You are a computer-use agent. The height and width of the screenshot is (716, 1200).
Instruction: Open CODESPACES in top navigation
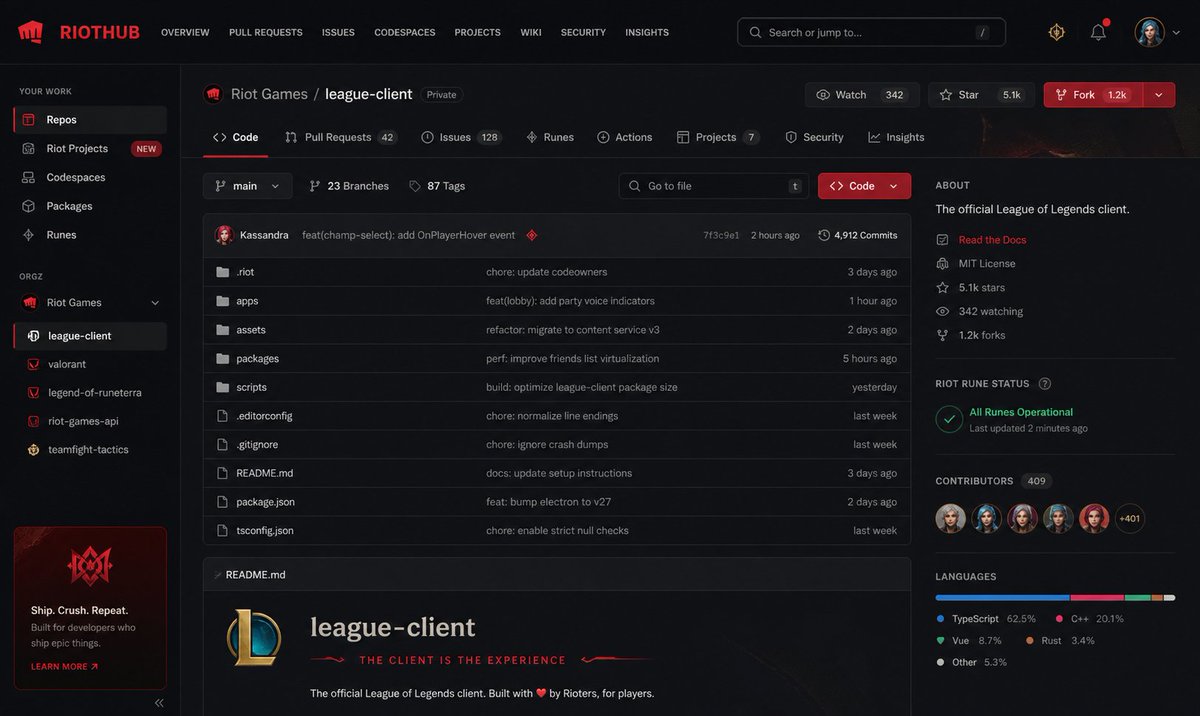405,33
